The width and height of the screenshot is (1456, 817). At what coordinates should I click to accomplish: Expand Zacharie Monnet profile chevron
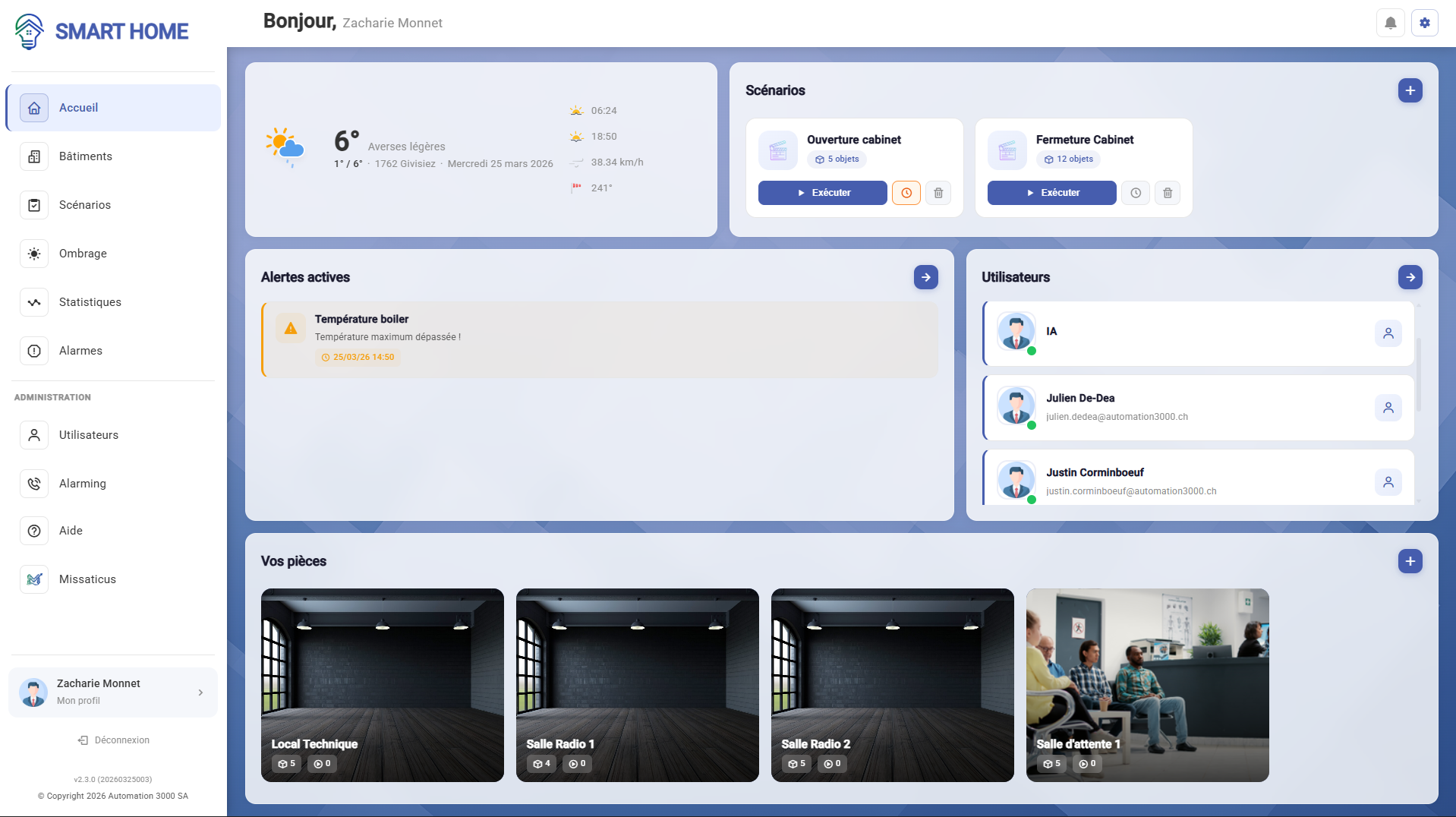click(x=200, y=692)
